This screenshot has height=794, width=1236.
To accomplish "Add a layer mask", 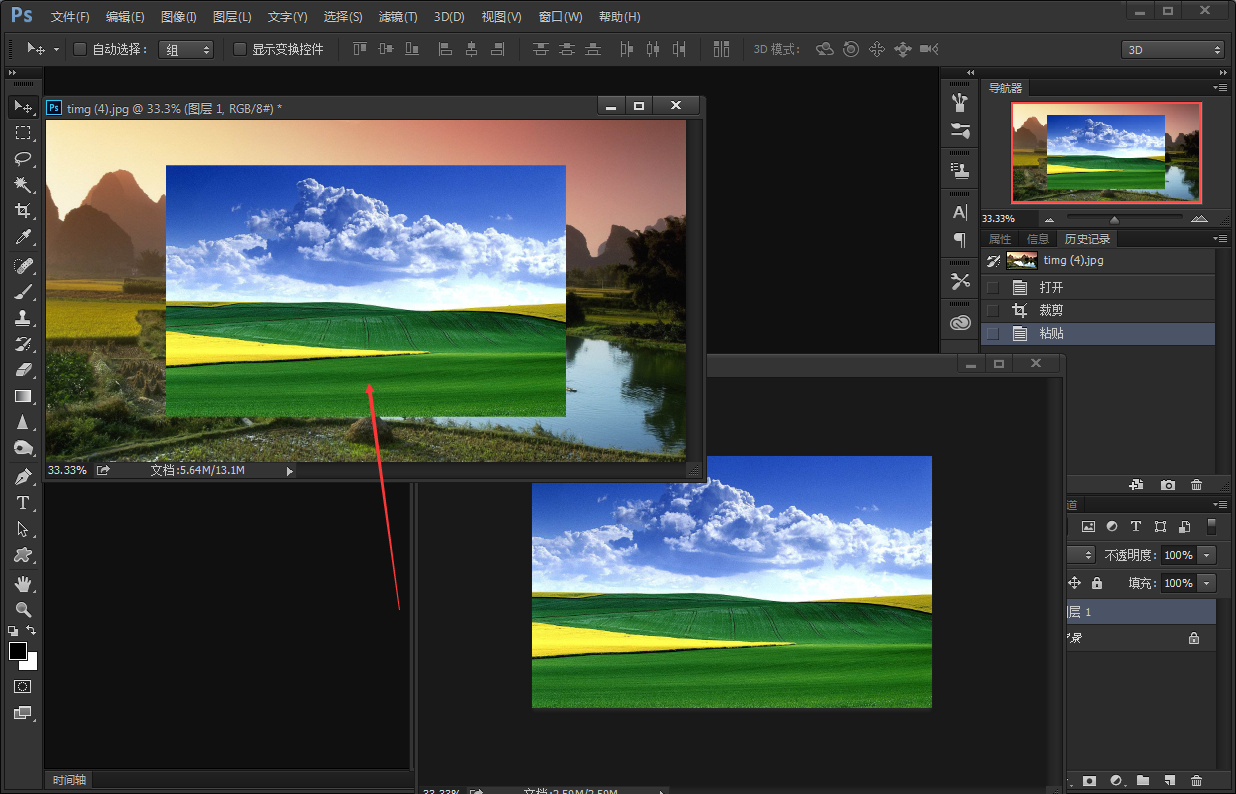I will tap(1090, 780).
